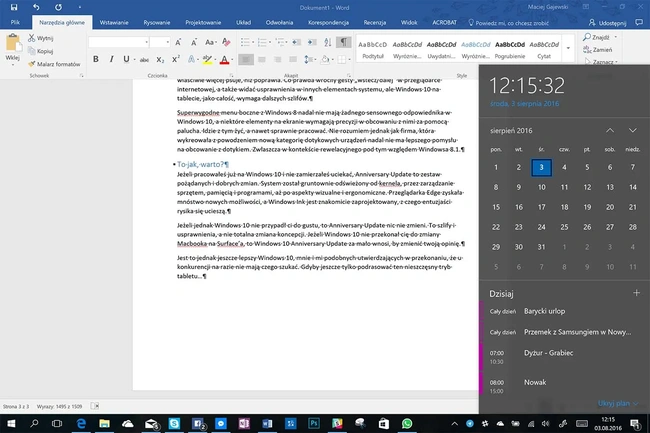Image resolution: width=650 pixels, height=433 pixels.
Task: Clear all formatting eraser icon
Action: tap(226, 42)
